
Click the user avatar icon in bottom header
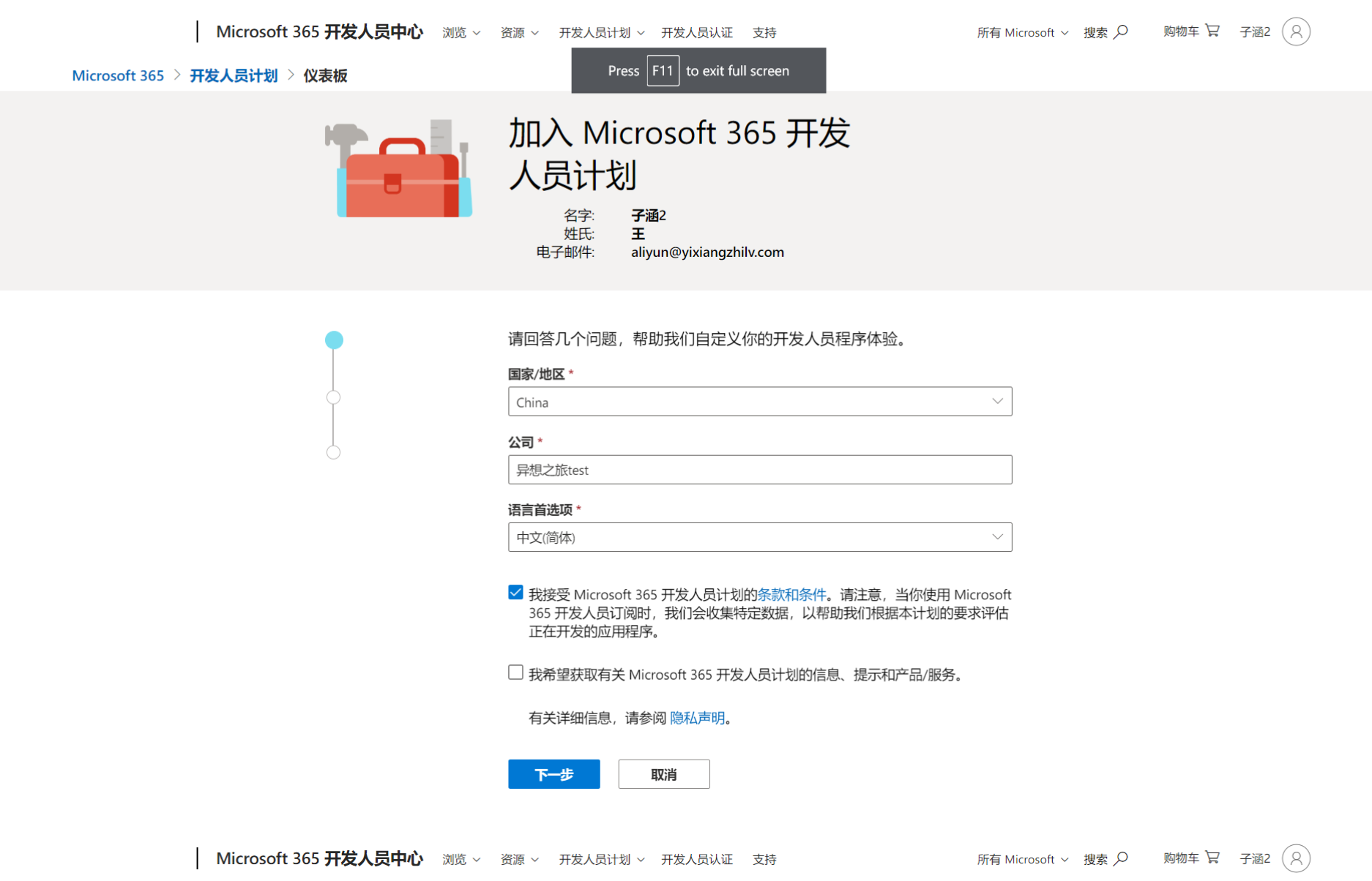(1296, 858)
